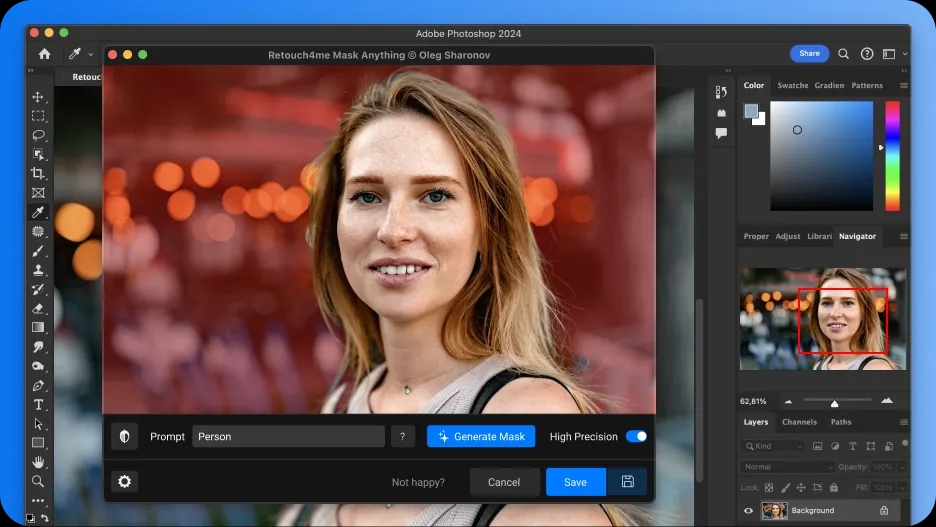Toggle filter for pixel layers
The width and height of the screenshot is (936, 527).
817,446
